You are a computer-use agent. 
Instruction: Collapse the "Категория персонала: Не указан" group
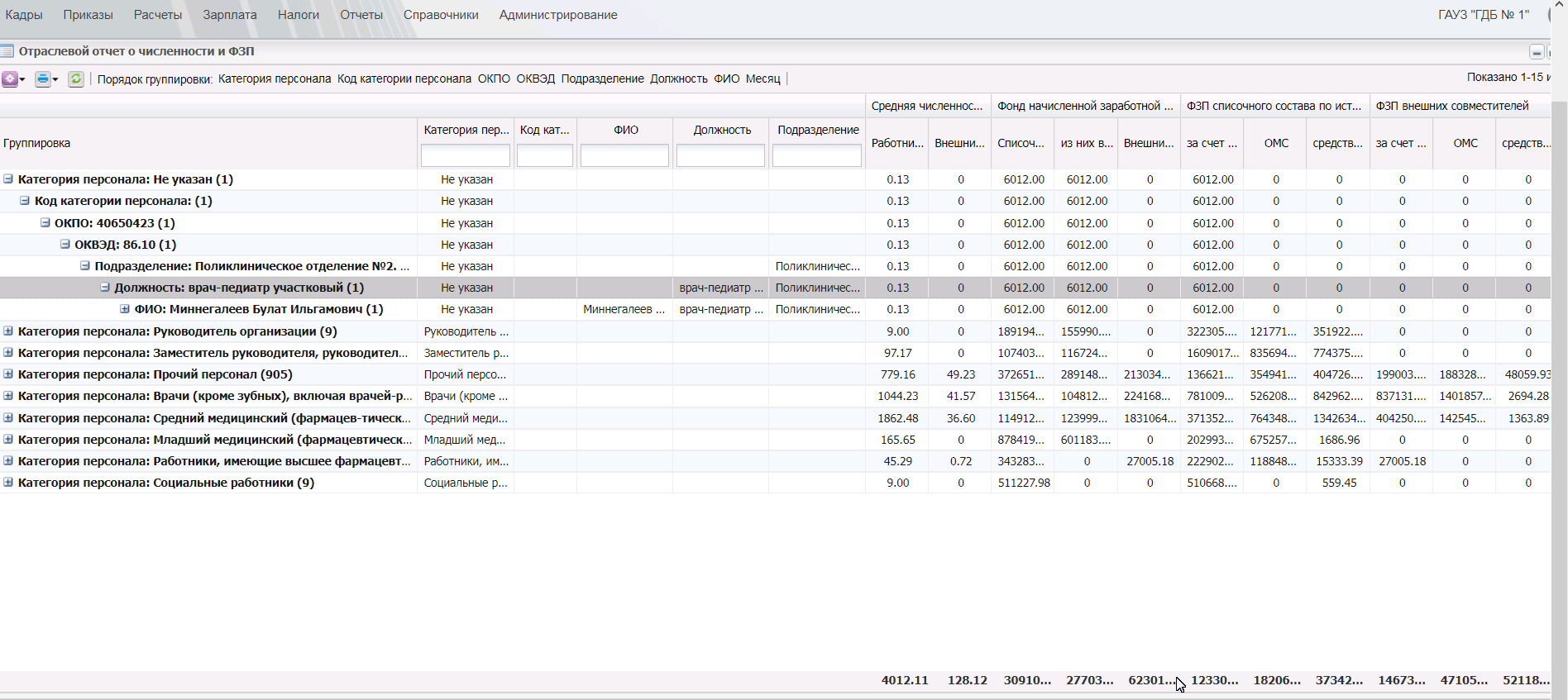tap(8, 179)
